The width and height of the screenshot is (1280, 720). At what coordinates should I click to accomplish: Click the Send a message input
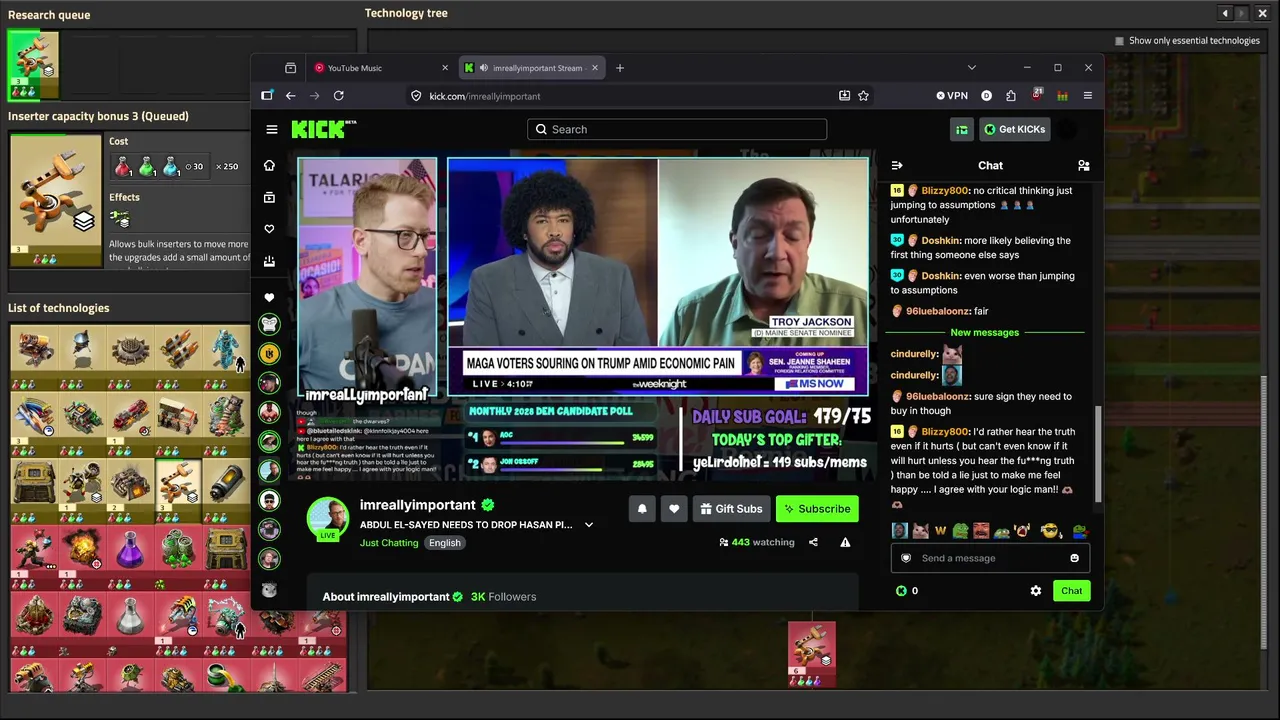tap(989, 558)
